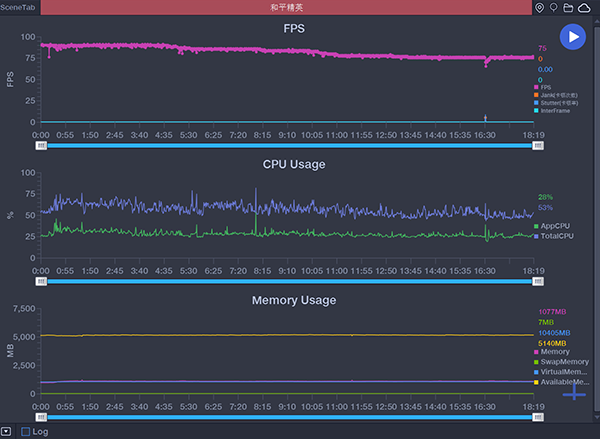Screen dimensions: 600x439
Task: Click the 75 FPS current value
Action: tap(542, 48)
